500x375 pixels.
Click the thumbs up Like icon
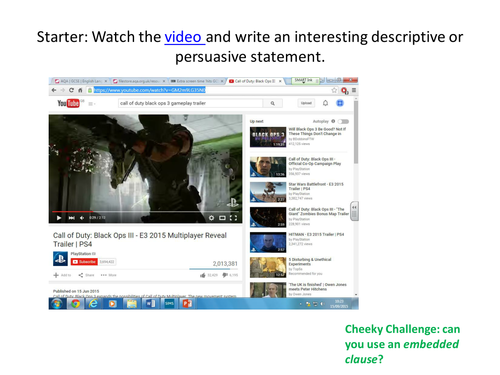coord(203,275)
